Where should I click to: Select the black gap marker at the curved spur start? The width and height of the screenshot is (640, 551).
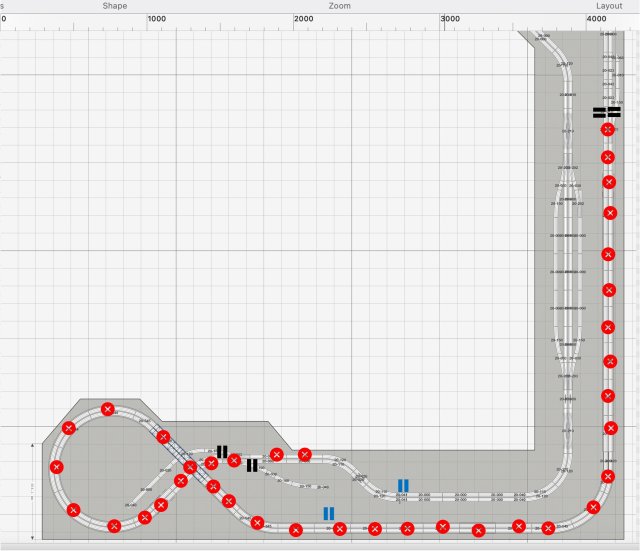pos(252,465)
